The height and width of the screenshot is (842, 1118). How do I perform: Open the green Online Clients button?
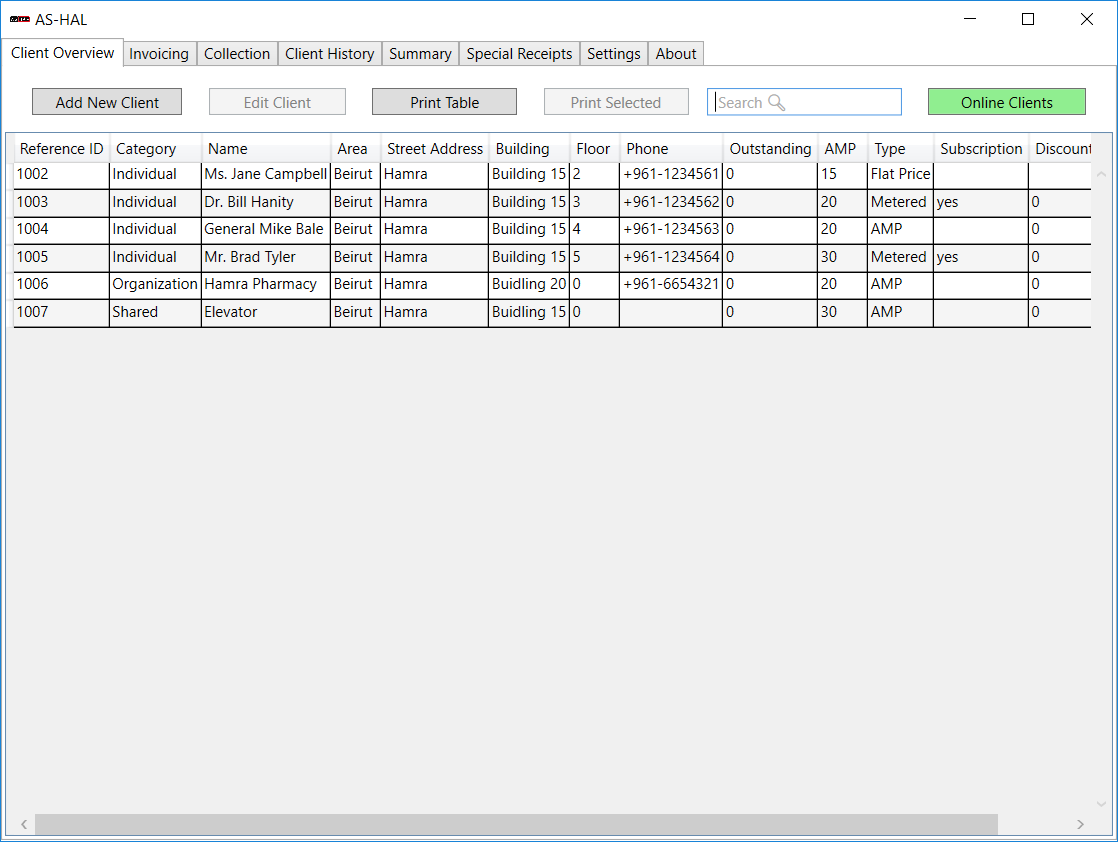(x=1007, y=102)
